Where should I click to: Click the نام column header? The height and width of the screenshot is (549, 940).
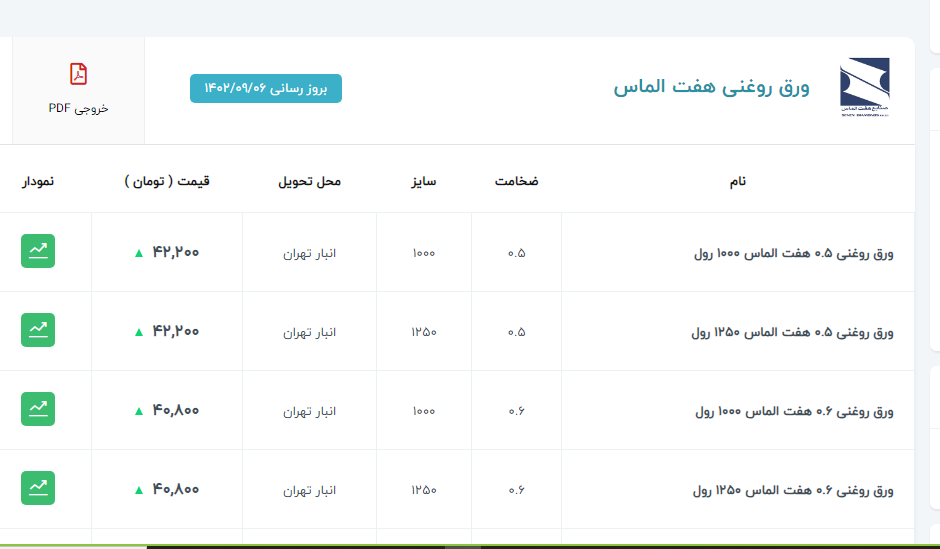click(737, 181)
